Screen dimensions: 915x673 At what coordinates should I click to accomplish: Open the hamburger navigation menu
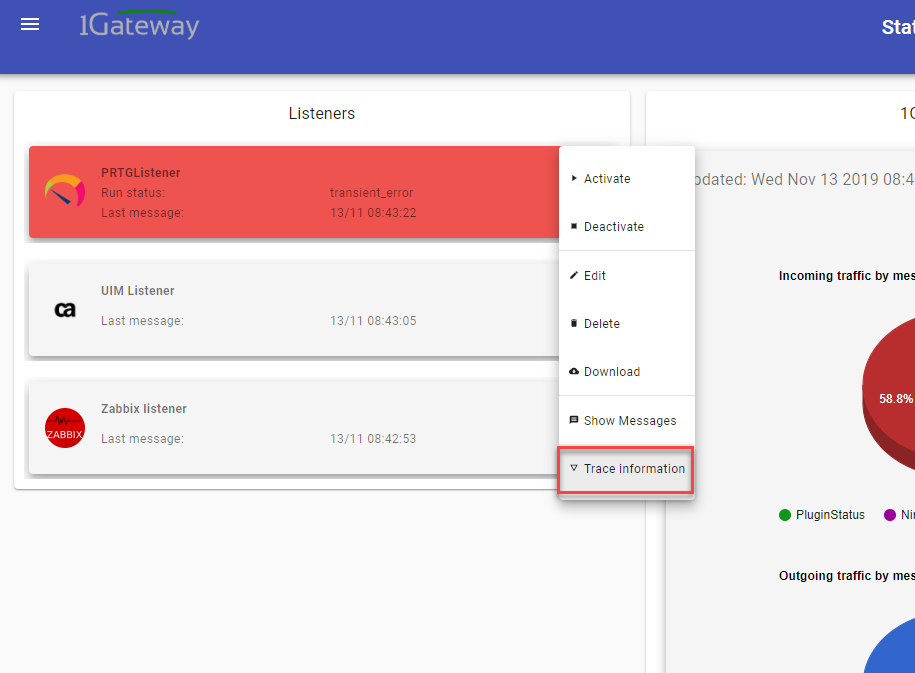click(30, 25)
